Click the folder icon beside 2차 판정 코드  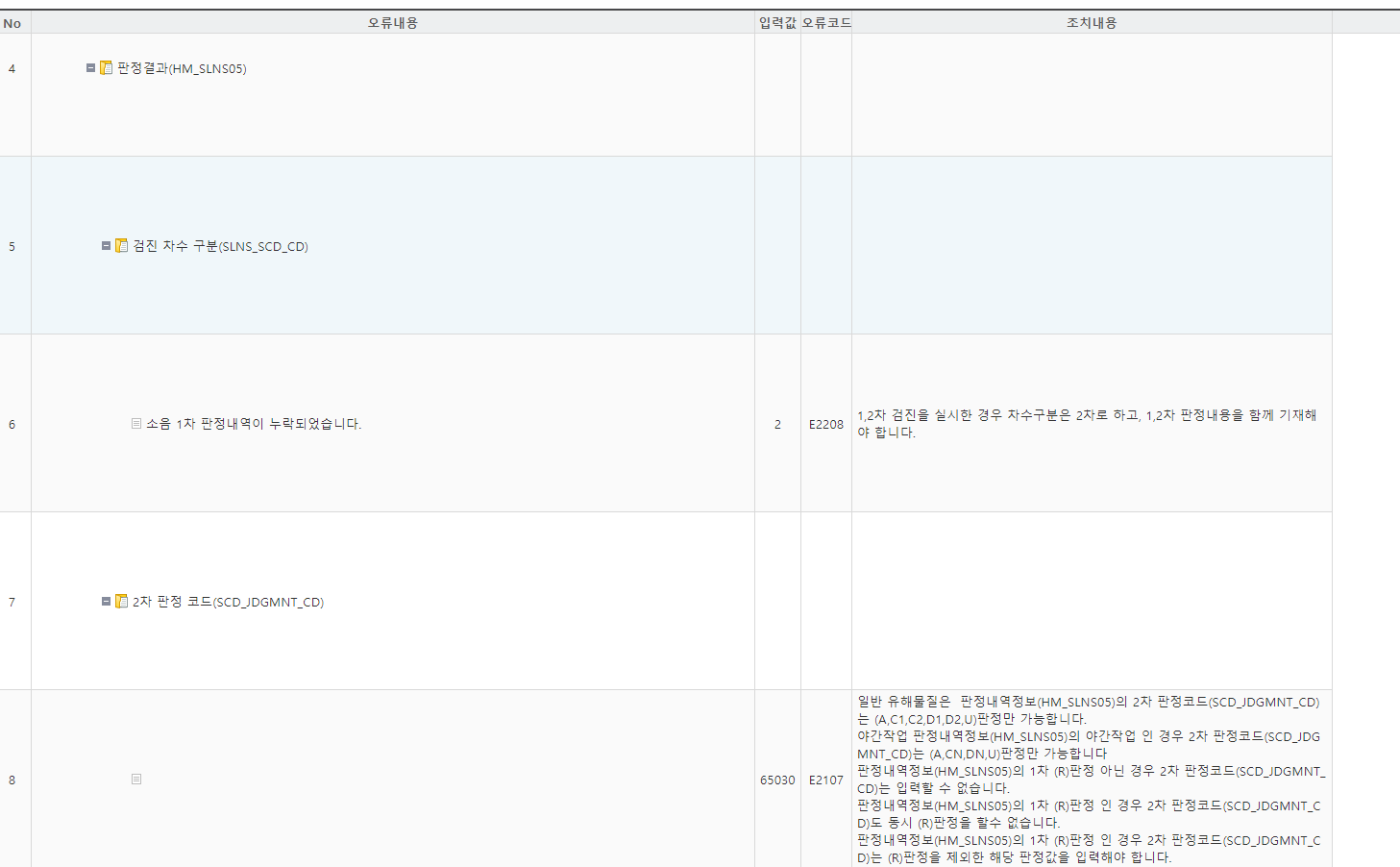point(122,602)
